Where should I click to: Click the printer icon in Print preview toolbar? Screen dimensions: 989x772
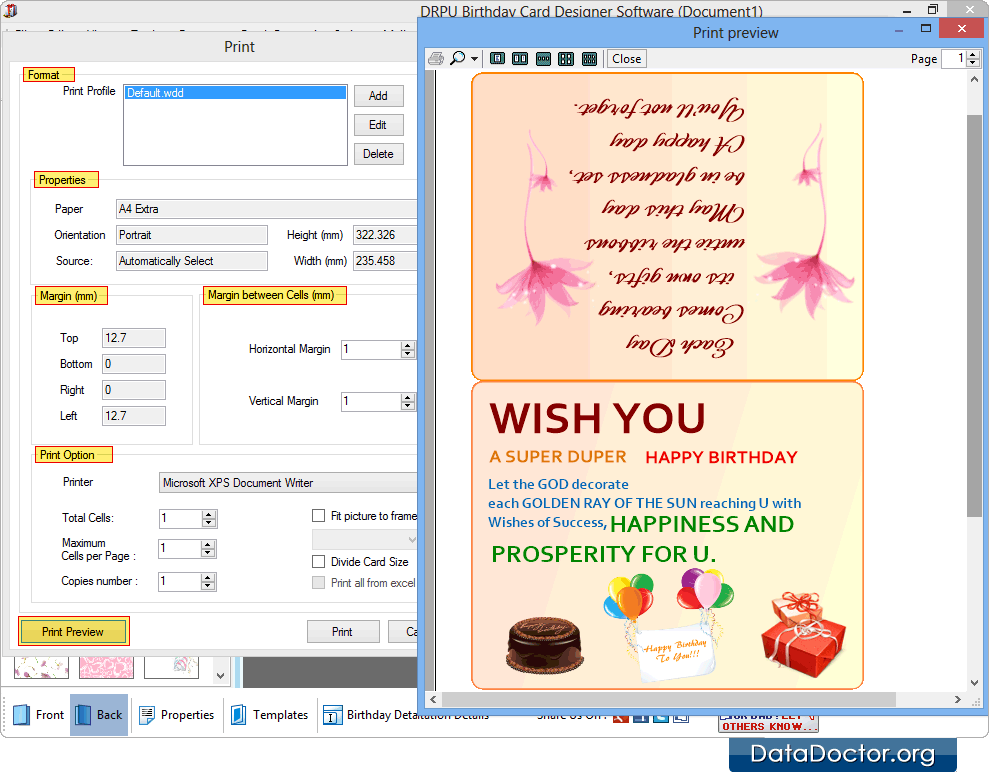coord(436,59)
